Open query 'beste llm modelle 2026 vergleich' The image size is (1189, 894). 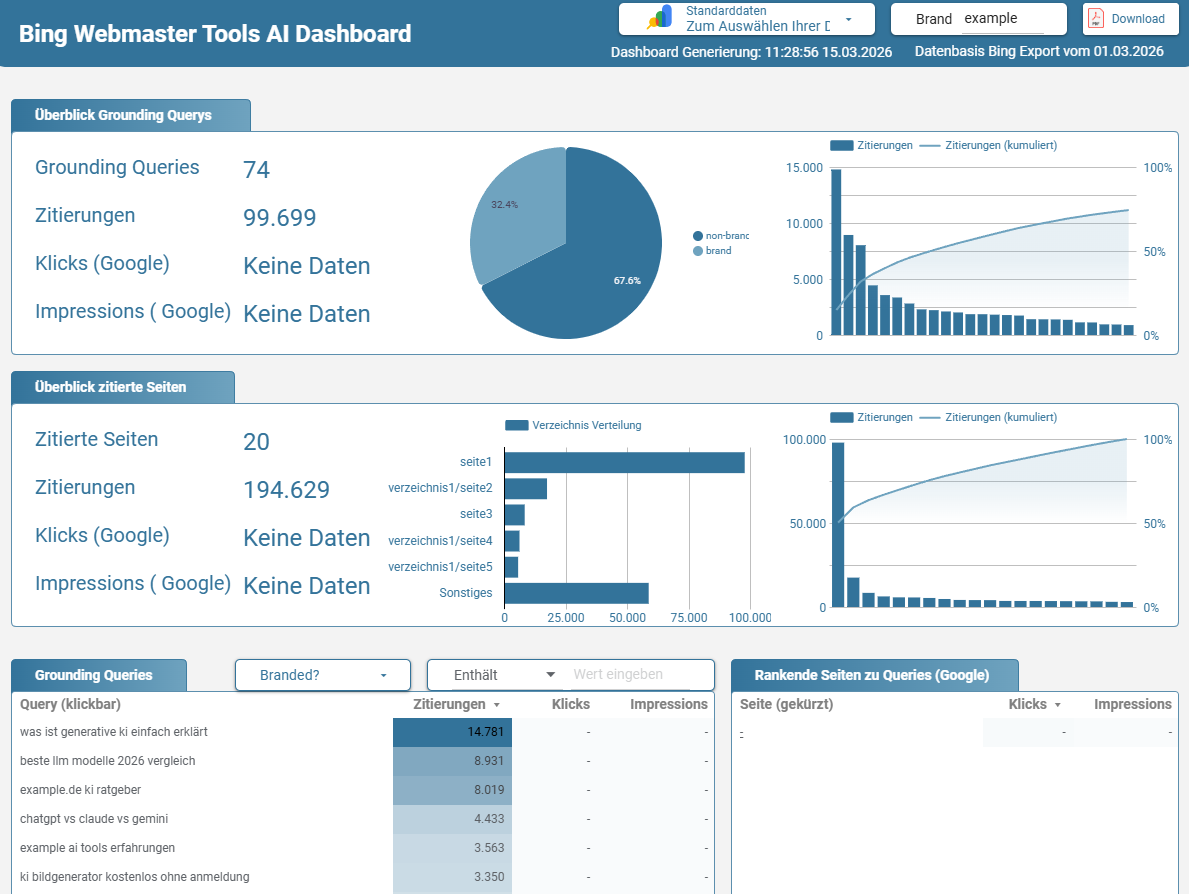click(x=108, y=761)
